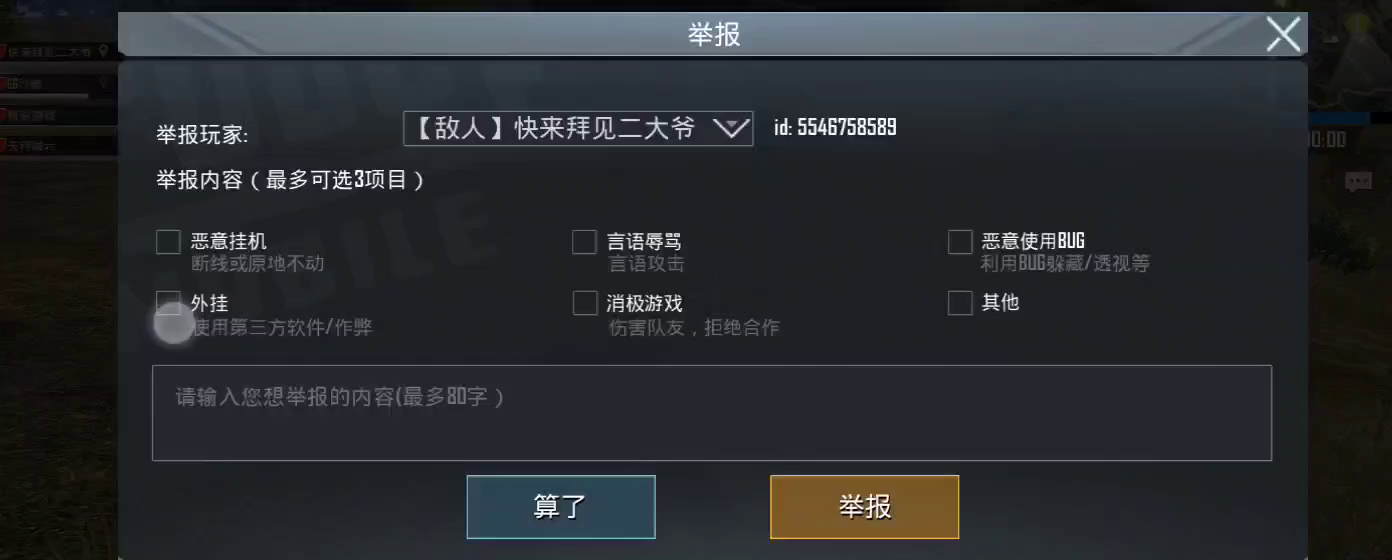Tick the 言语辱骂 checkbox
This screenshot has height=560, width=1392.
tap(584, 242)
